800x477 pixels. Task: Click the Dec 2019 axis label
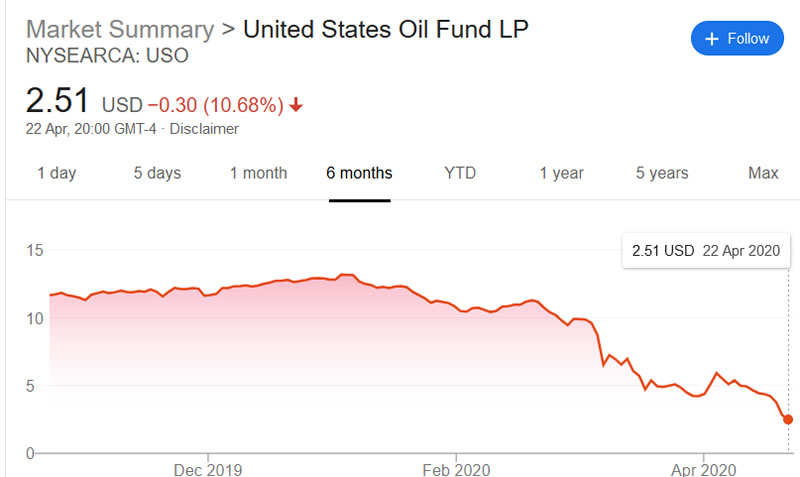coord(208,469)
